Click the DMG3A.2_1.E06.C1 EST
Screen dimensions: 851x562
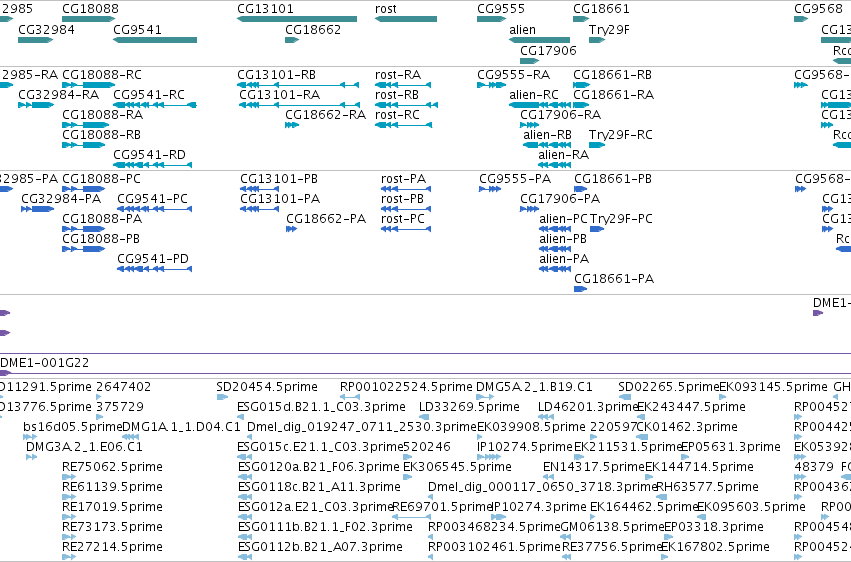tap(31, 457)
